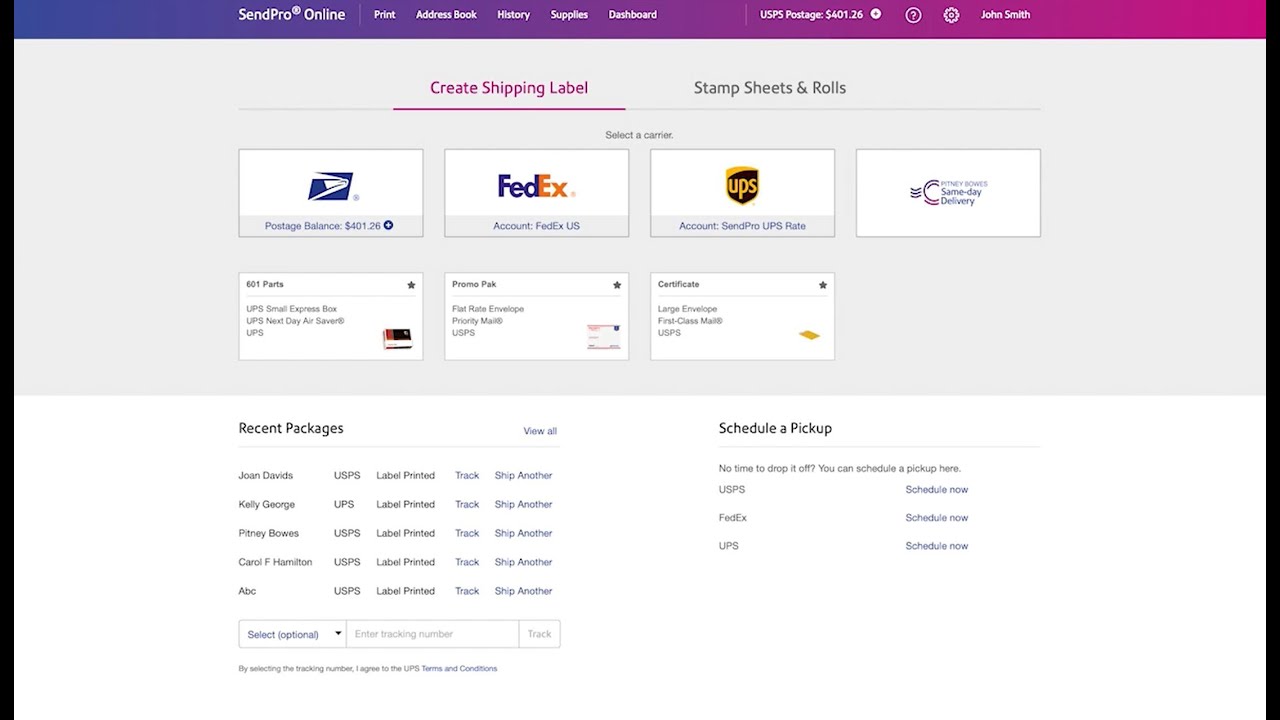Click Schedule a Pickup heading
The width and height of the screenshot is (1280, 720).
point(775,428)
